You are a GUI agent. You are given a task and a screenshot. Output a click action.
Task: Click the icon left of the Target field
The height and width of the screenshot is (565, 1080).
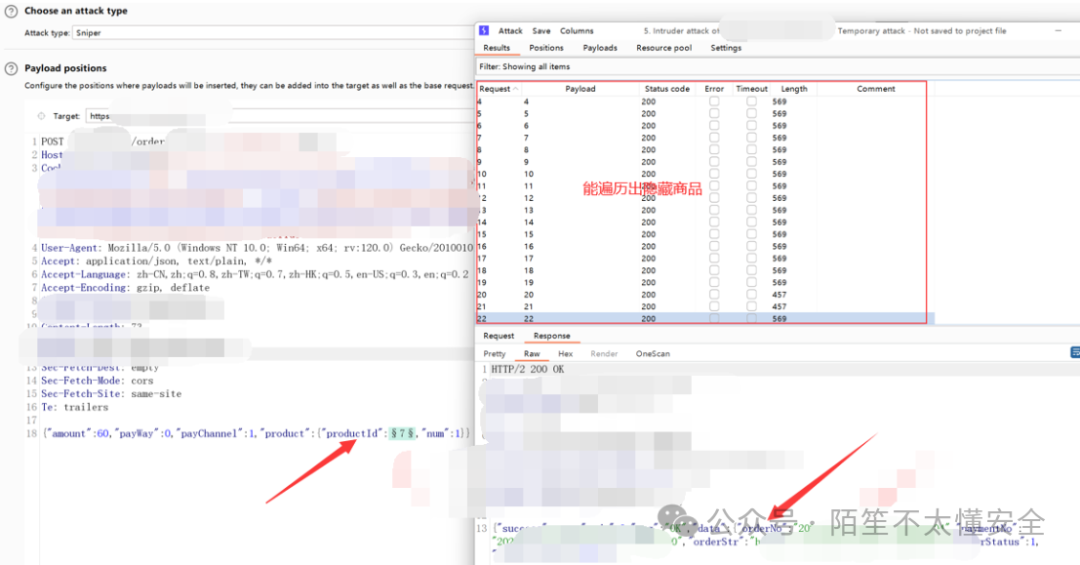pyautogui.click(x=41, y=116)
